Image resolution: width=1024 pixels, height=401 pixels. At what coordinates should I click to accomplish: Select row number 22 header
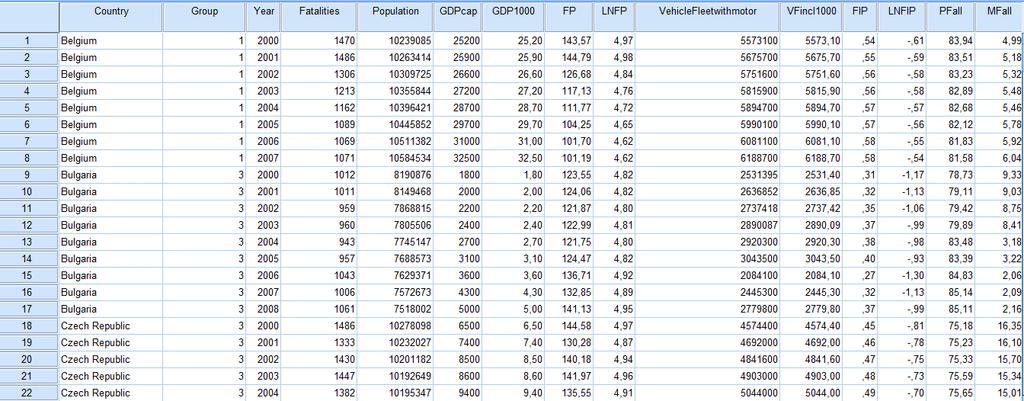point(29,393)
